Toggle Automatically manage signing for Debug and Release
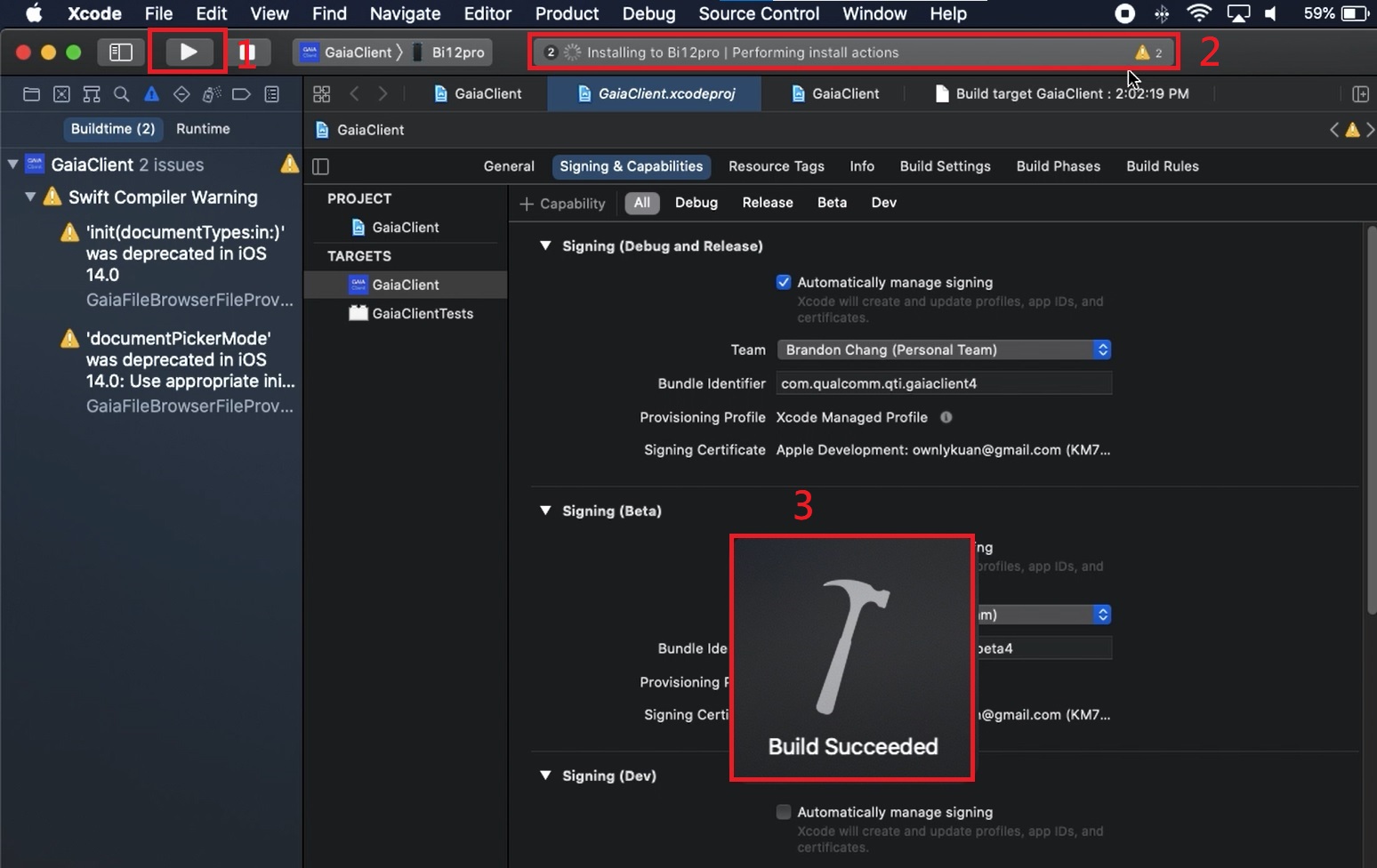 (x=784, y=282)
